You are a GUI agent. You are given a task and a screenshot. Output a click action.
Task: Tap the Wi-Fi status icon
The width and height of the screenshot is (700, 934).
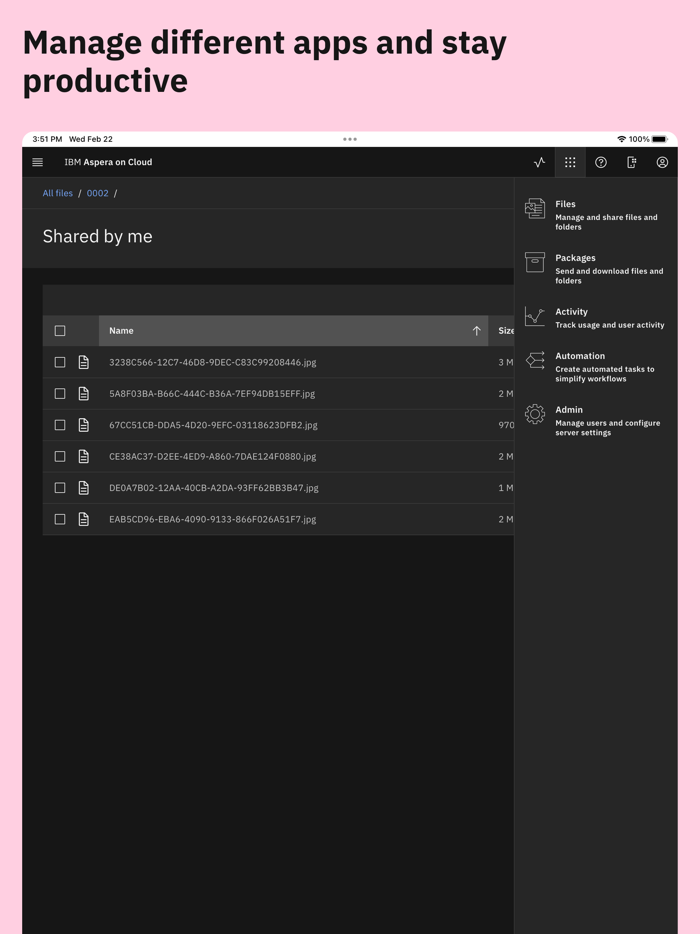tap(621, 139)
